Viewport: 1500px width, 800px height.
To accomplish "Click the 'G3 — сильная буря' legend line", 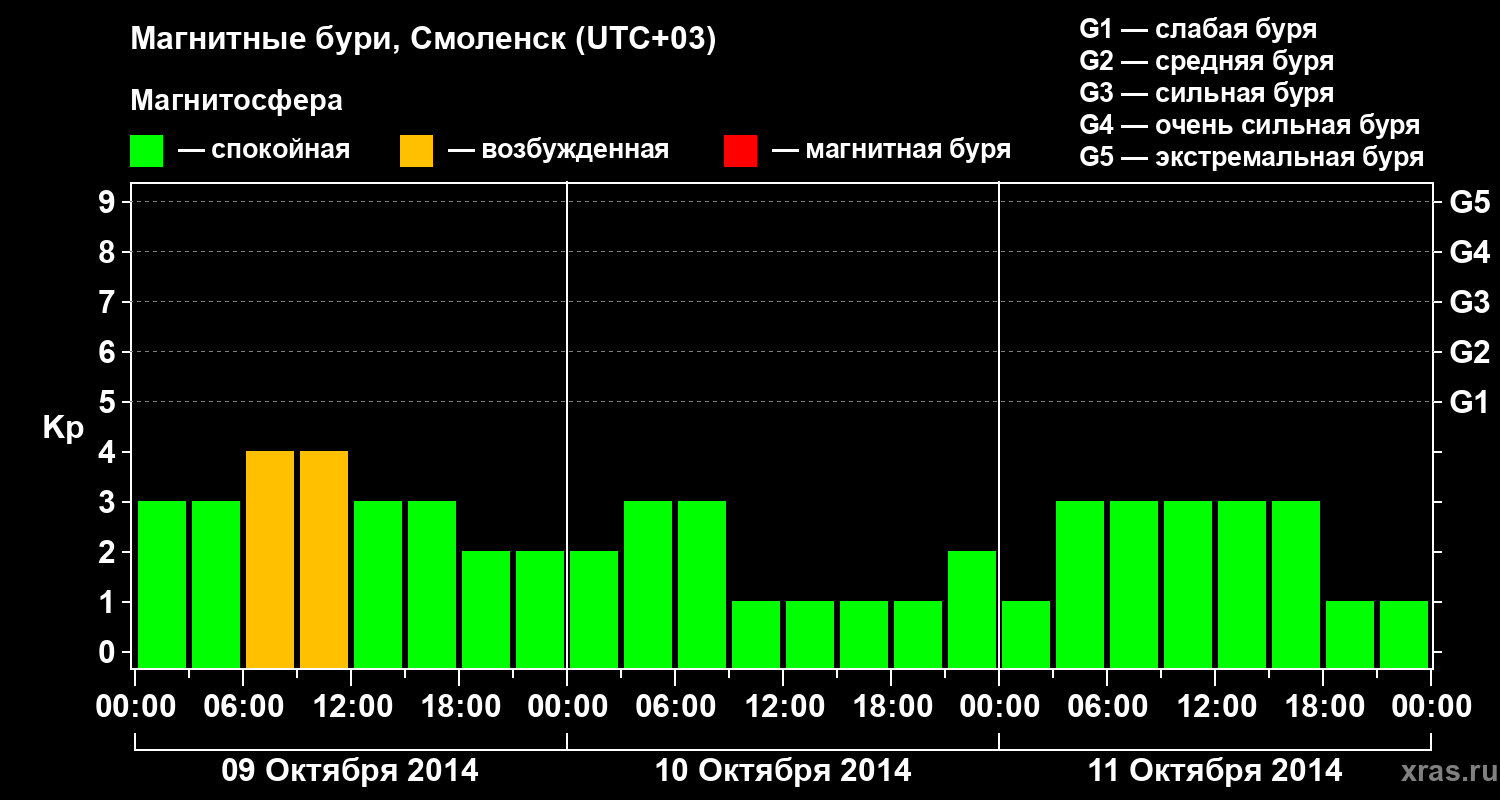I will click(x=1207, y=93).
